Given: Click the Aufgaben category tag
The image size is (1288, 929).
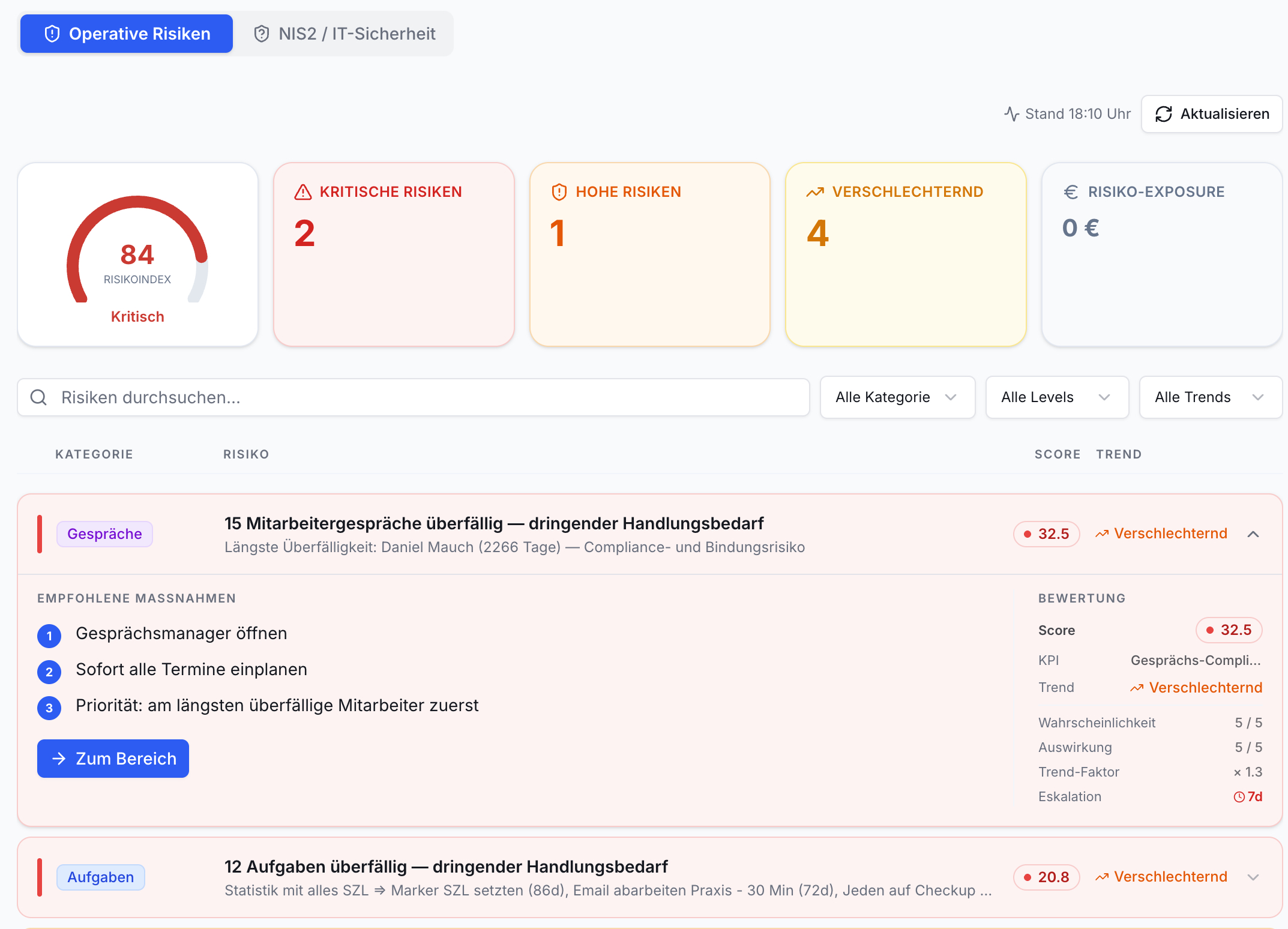Looking at the screenshot, I should pyautogui.click(x=101, y=877).
